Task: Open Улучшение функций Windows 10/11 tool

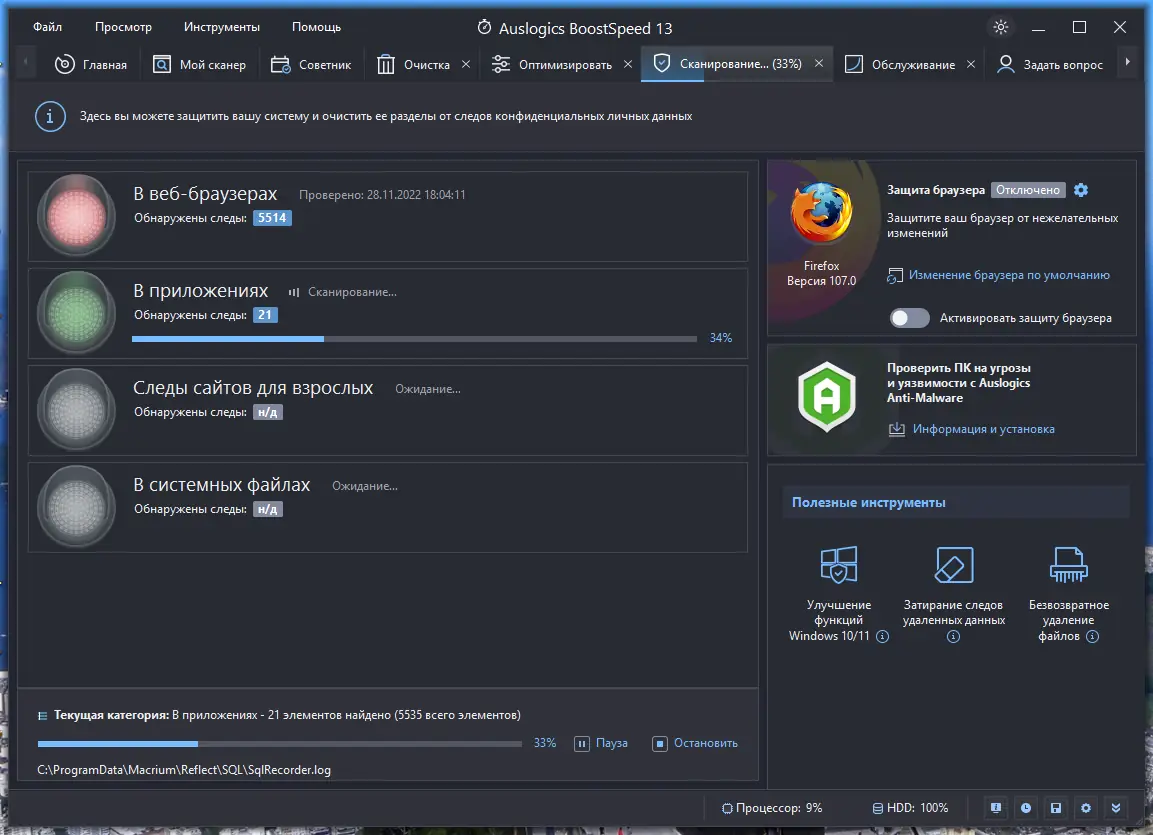Action: (x=839, y=594)
